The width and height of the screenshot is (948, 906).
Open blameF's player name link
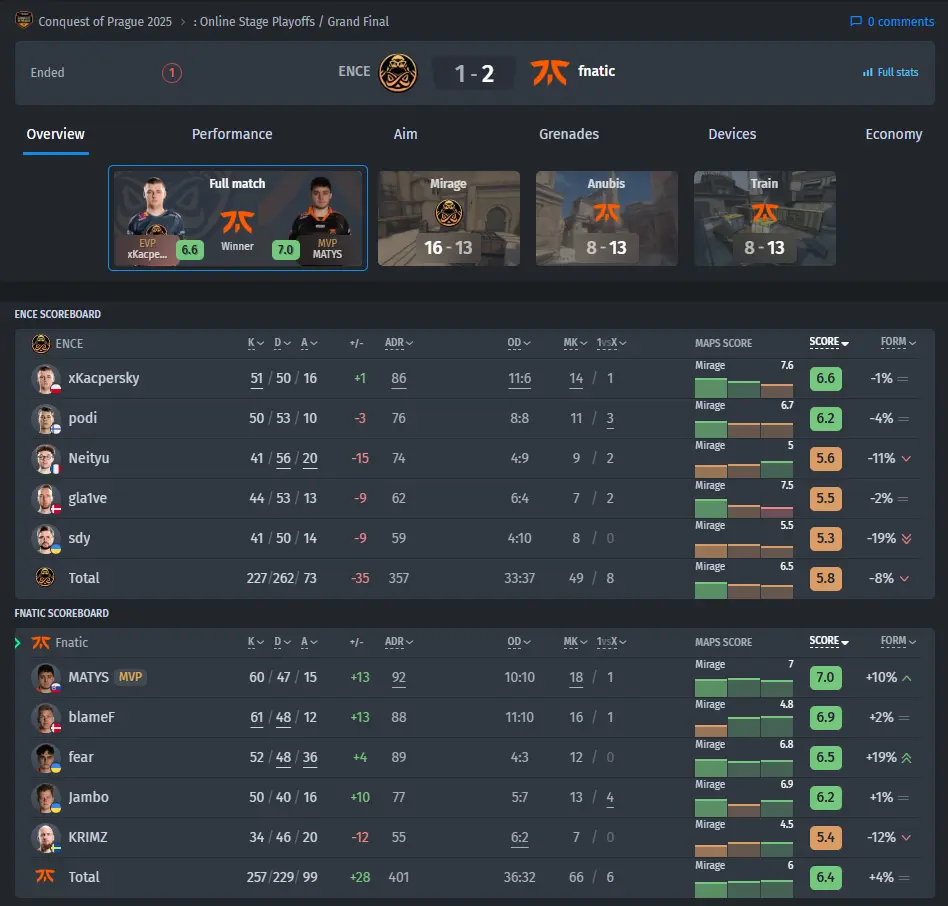point(91,717)
